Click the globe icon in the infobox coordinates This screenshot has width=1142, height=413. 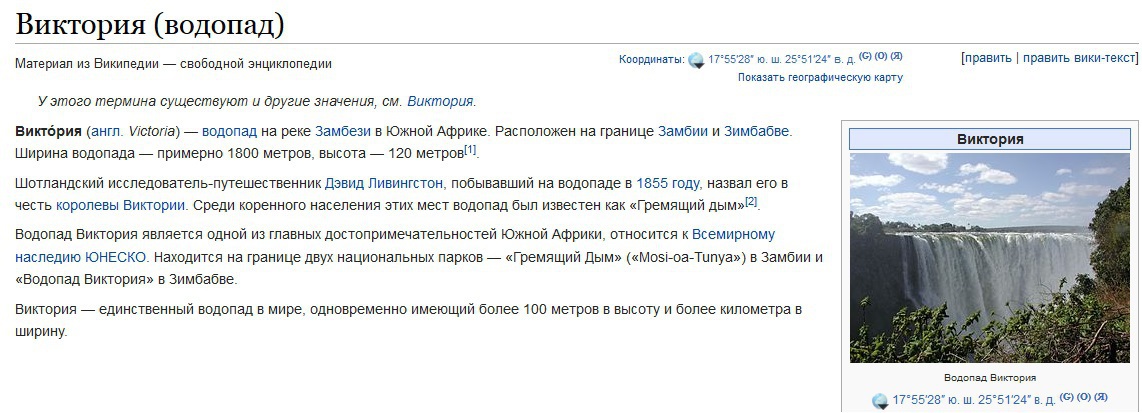point(881,401)
